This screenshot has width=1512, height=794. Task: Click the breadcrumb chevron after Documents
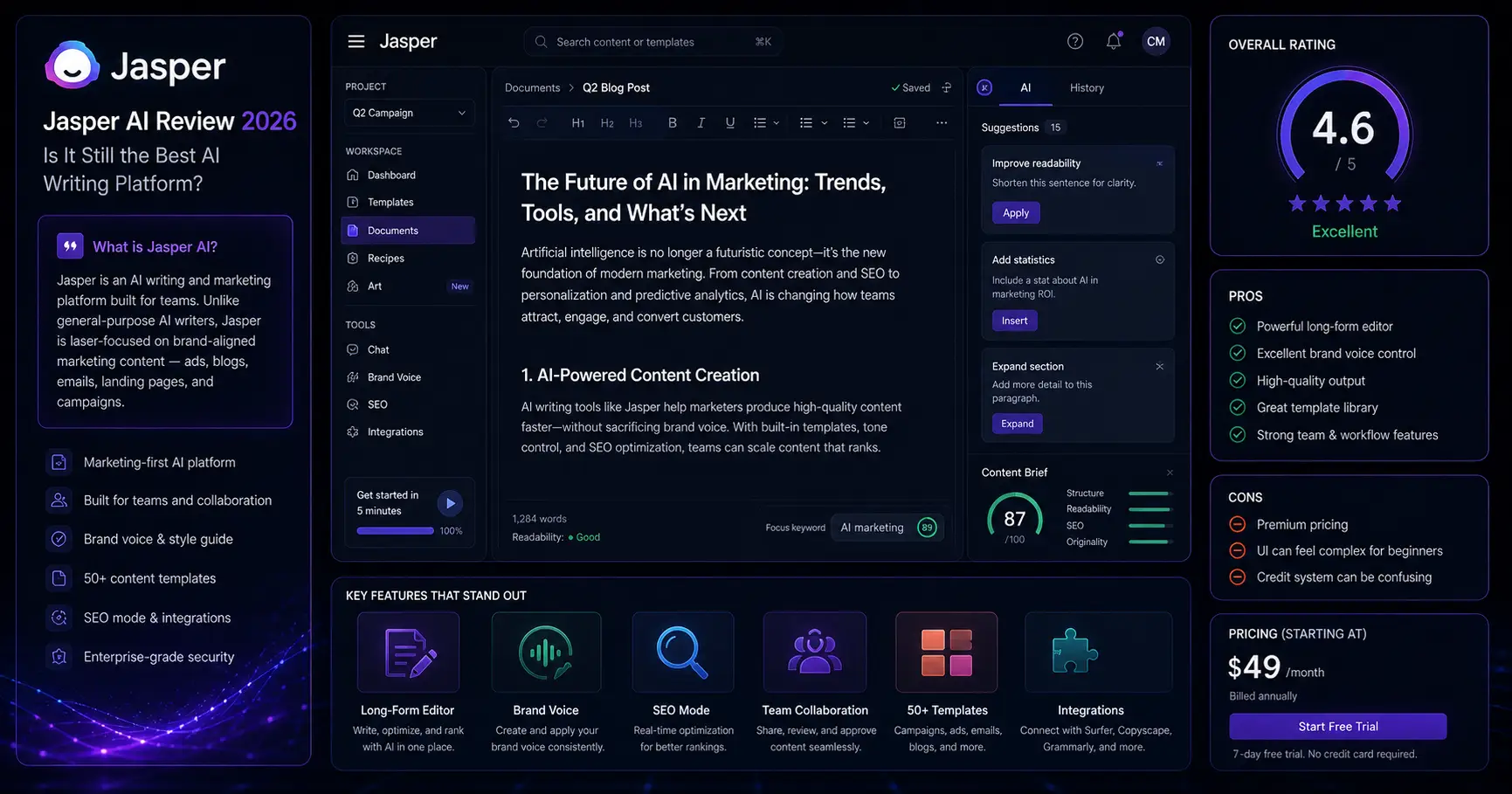(x=571, y=87)
